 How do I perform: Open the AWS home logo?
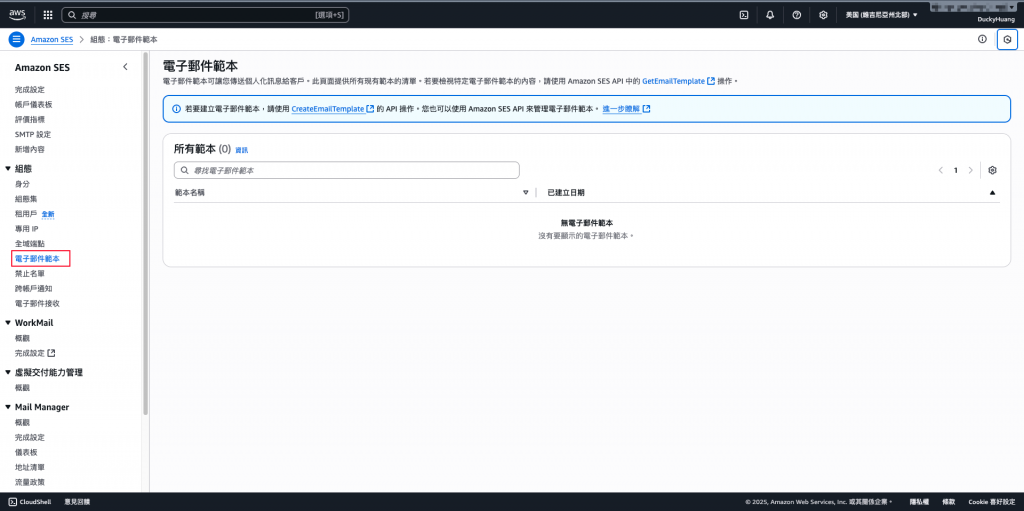(18, 14)
